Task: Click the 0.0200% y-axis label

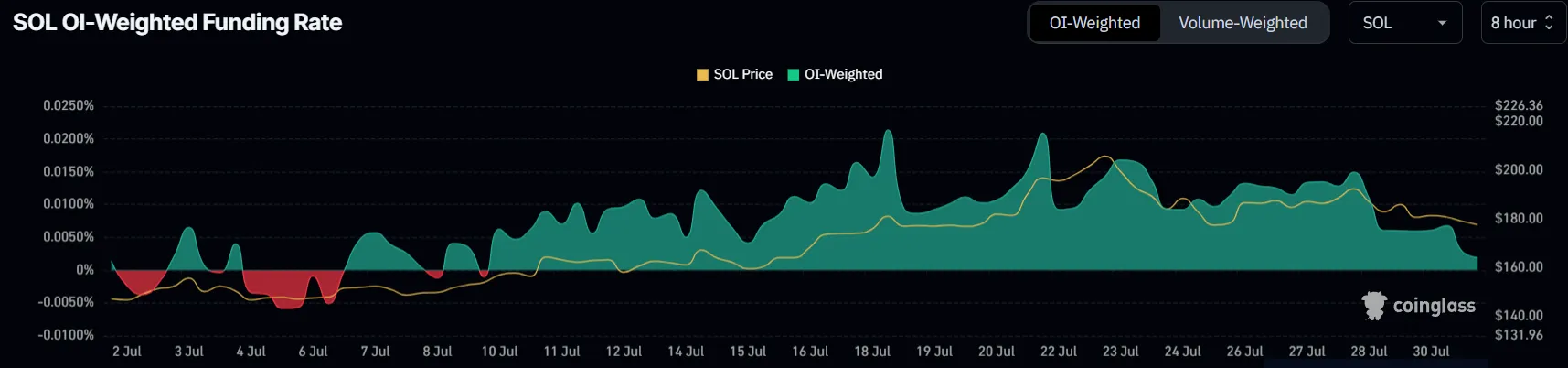Action: (x=69, y=138)
